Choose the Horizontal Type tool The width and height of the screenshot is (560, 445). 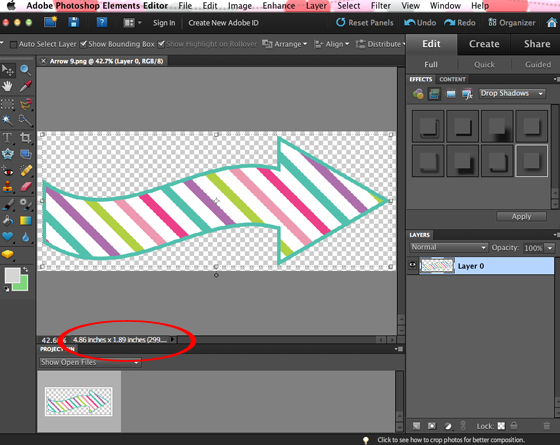(7, 138)
